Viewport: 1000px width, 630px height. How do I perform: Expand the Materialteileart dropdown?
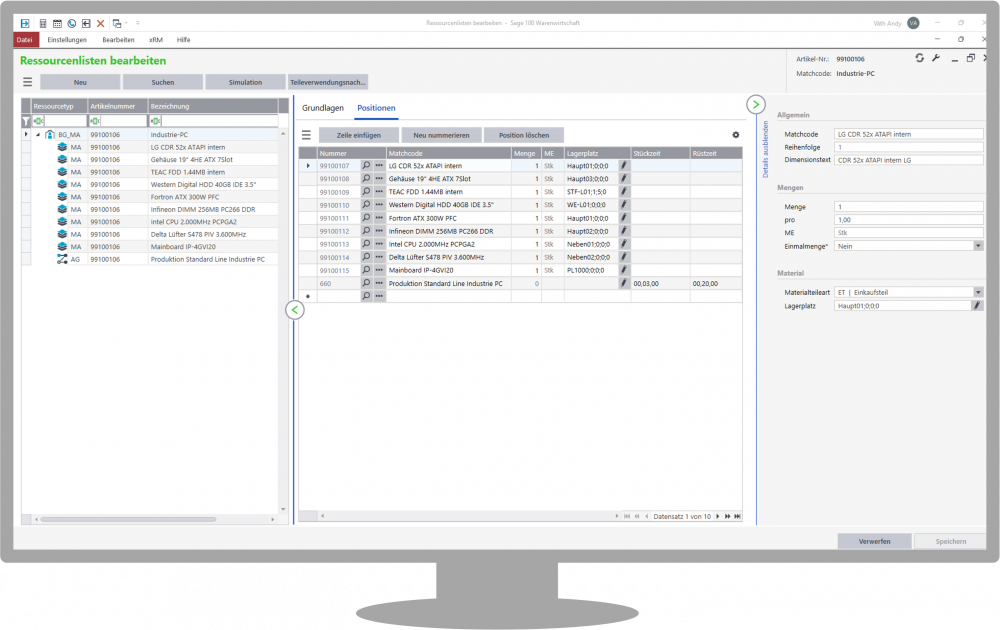pyautogui.click(x=977, y=292)
